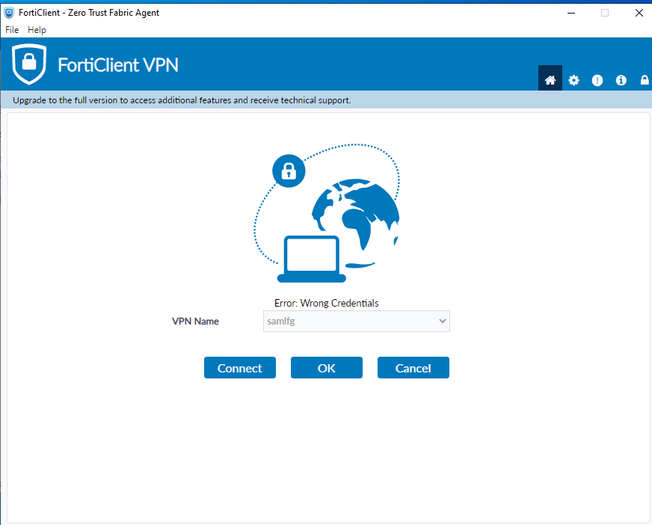Click the FortiClient shield logo
The width and height of the screenshot is (652, 525).
coord(29,64)
